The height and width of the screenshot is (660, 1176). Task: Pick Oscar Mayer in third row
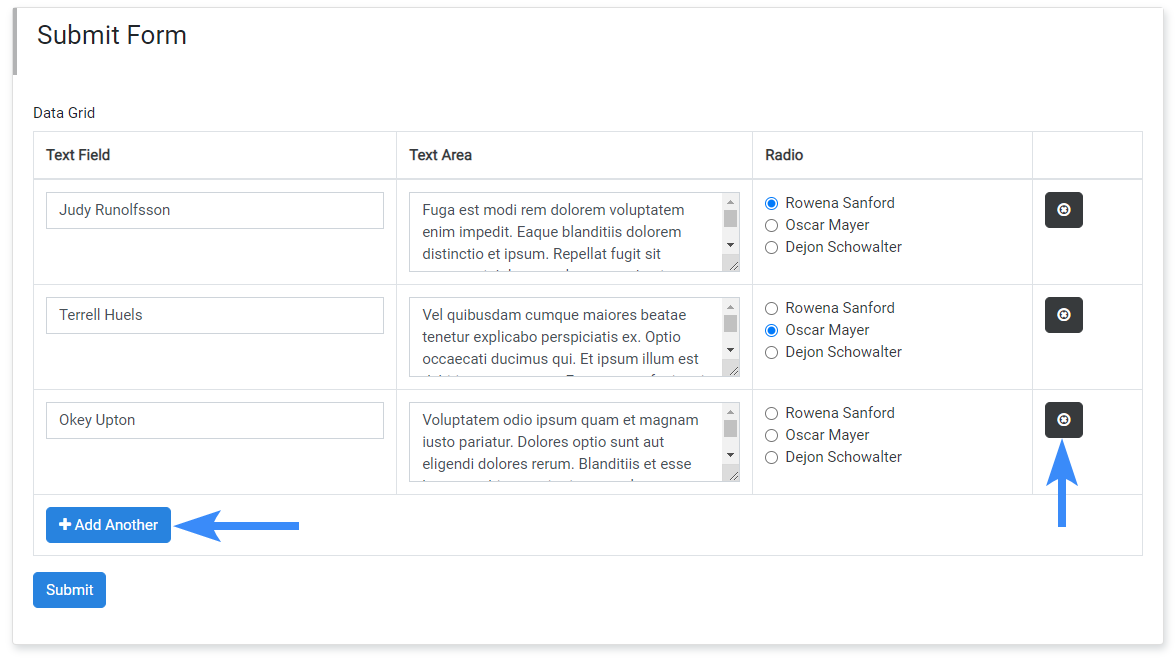pyautogui.click(x=771, y=436)
